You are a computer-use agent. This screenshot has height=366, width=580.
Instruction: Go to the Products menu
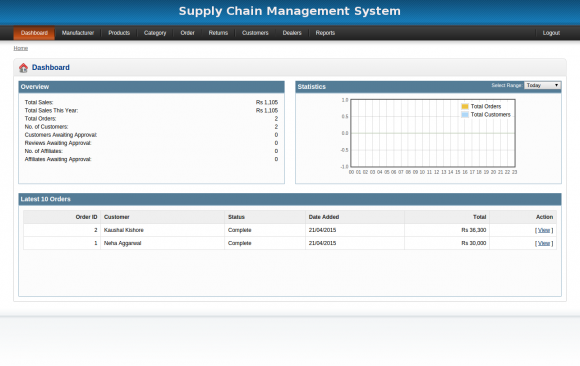(119, 33)
